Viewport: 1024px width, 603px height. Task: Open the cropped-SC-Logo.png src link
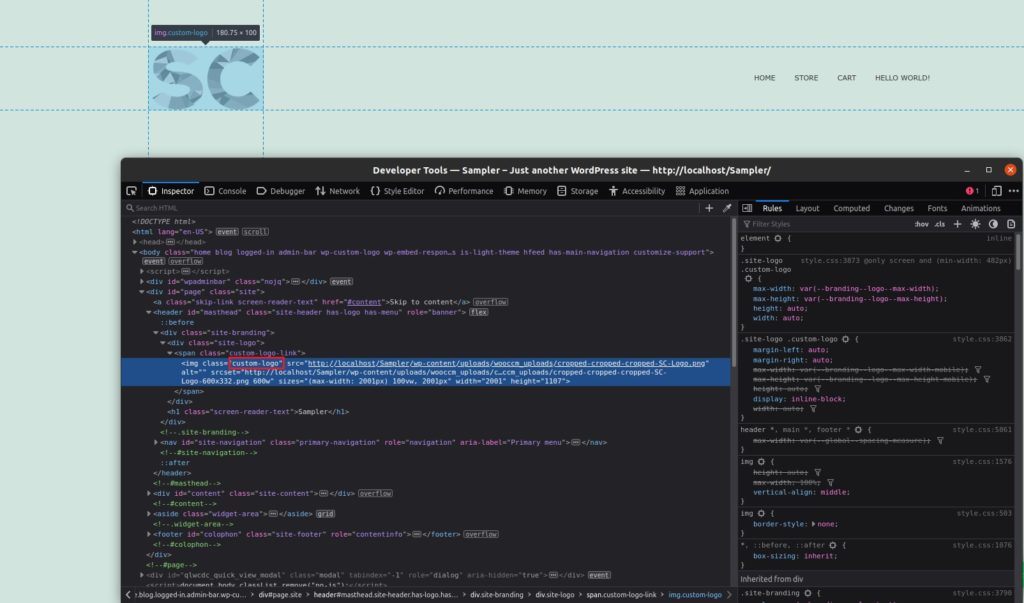507,363
